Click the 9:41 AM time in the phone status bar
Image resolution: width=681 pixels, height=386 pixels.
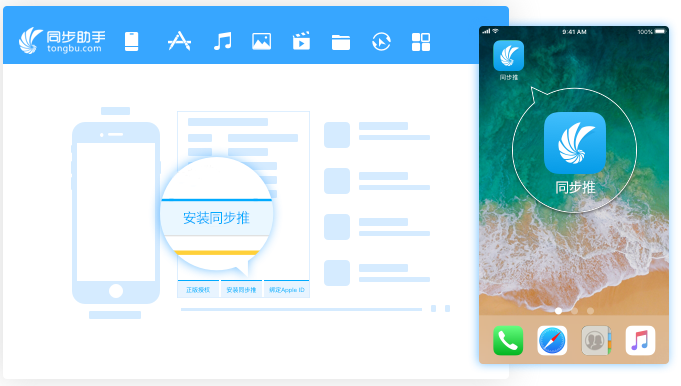[574, 32]
